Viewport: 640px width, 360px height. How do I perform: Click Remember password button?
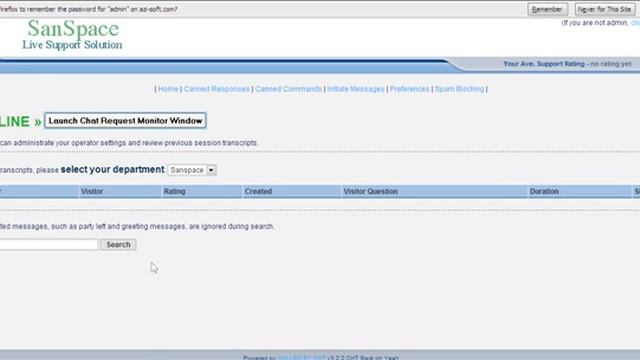[x=547, y=9]
